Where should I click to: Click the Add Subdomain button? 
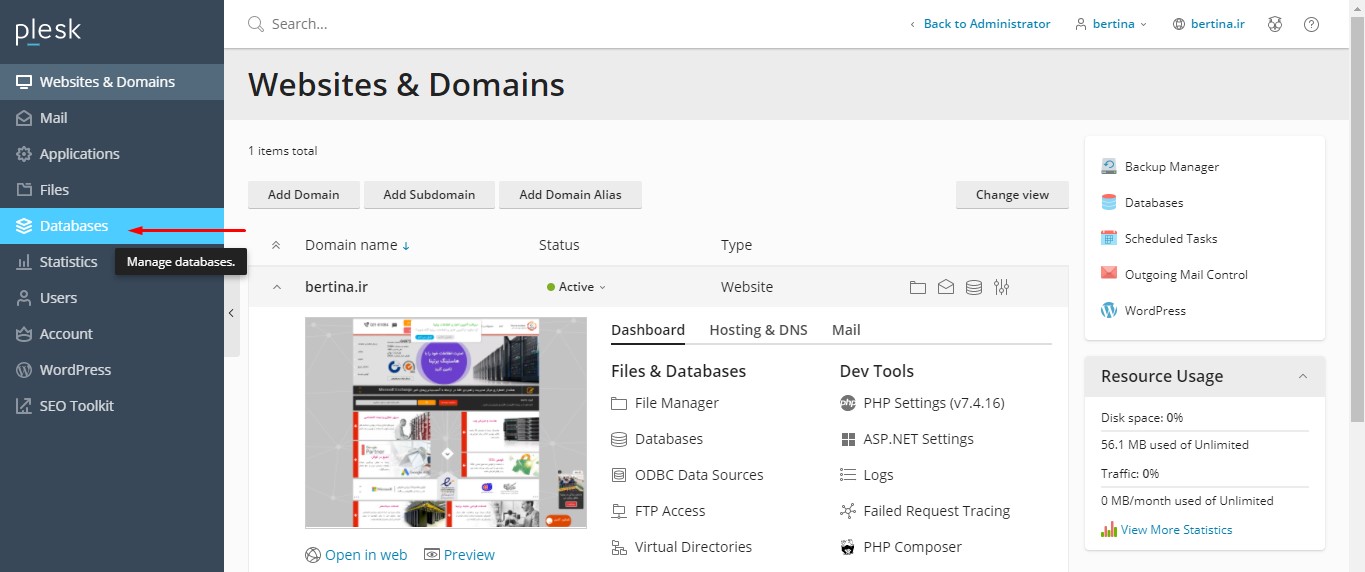429,195
